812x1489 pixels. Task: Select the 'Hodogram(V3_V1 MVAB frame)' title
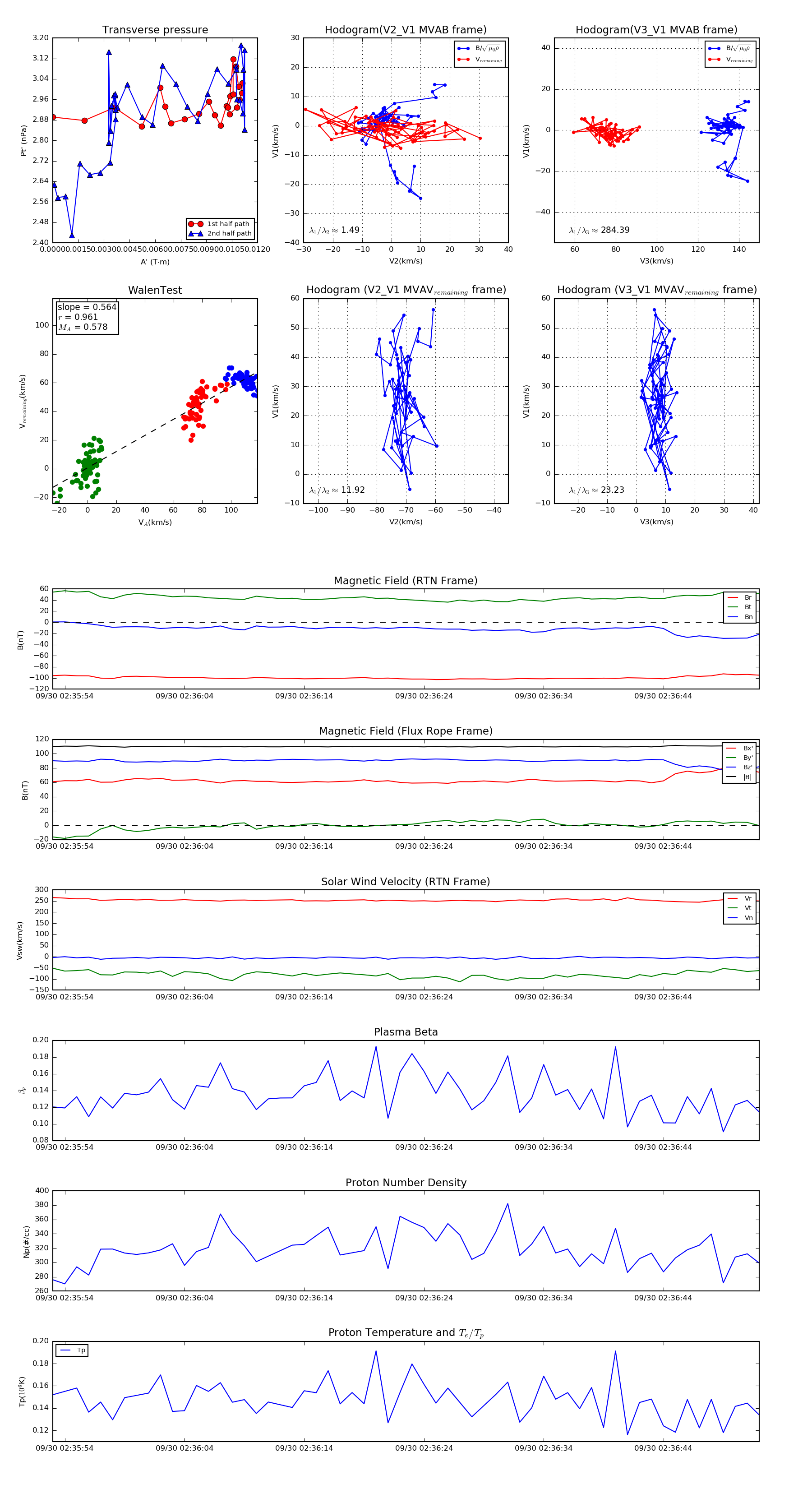point(656,29)
